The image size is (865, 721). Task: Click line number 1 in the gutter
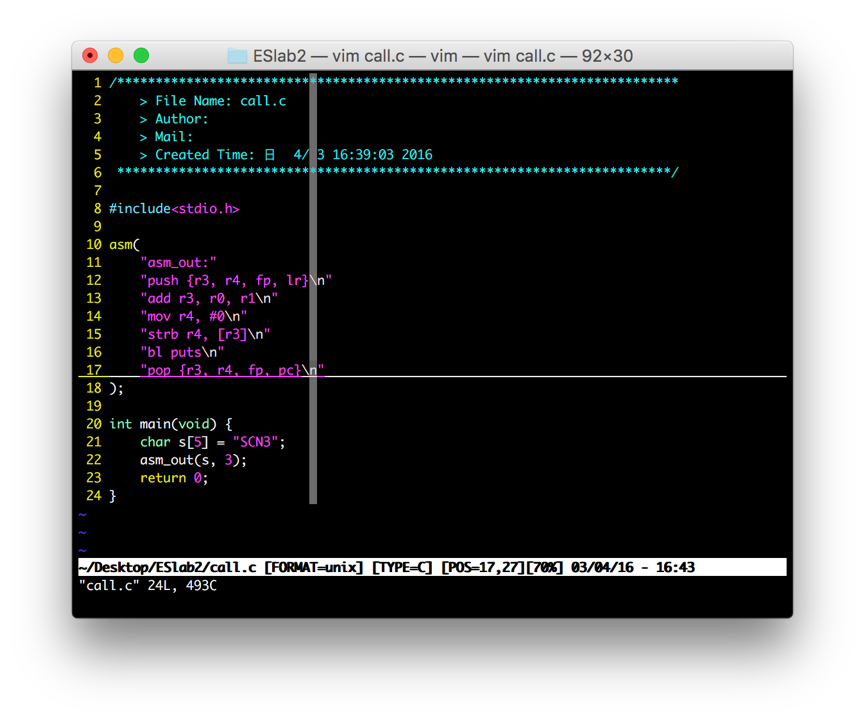pyautogui.click(x=98, y=83)
